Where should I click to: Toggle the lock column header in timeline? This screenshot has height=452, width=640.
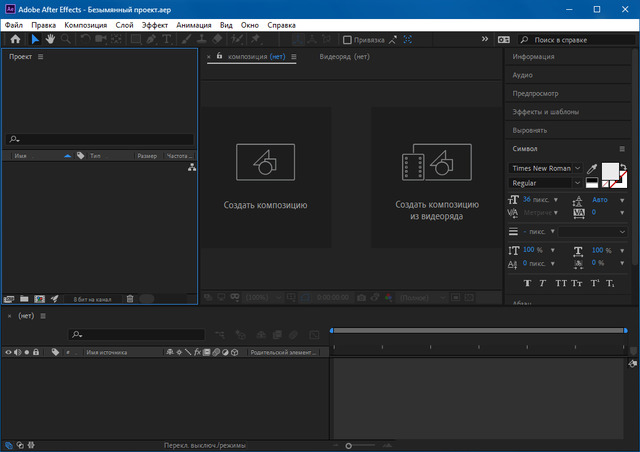point(37,352)
